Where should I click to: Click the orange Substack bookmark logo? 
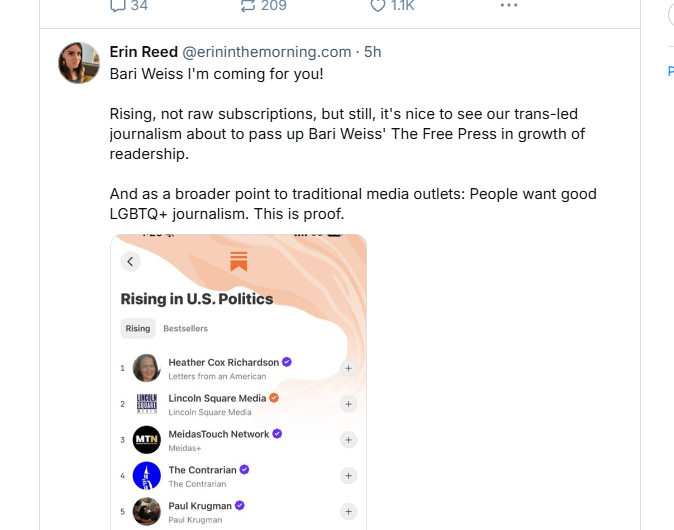pyautogui.click(x=238, y=262)
